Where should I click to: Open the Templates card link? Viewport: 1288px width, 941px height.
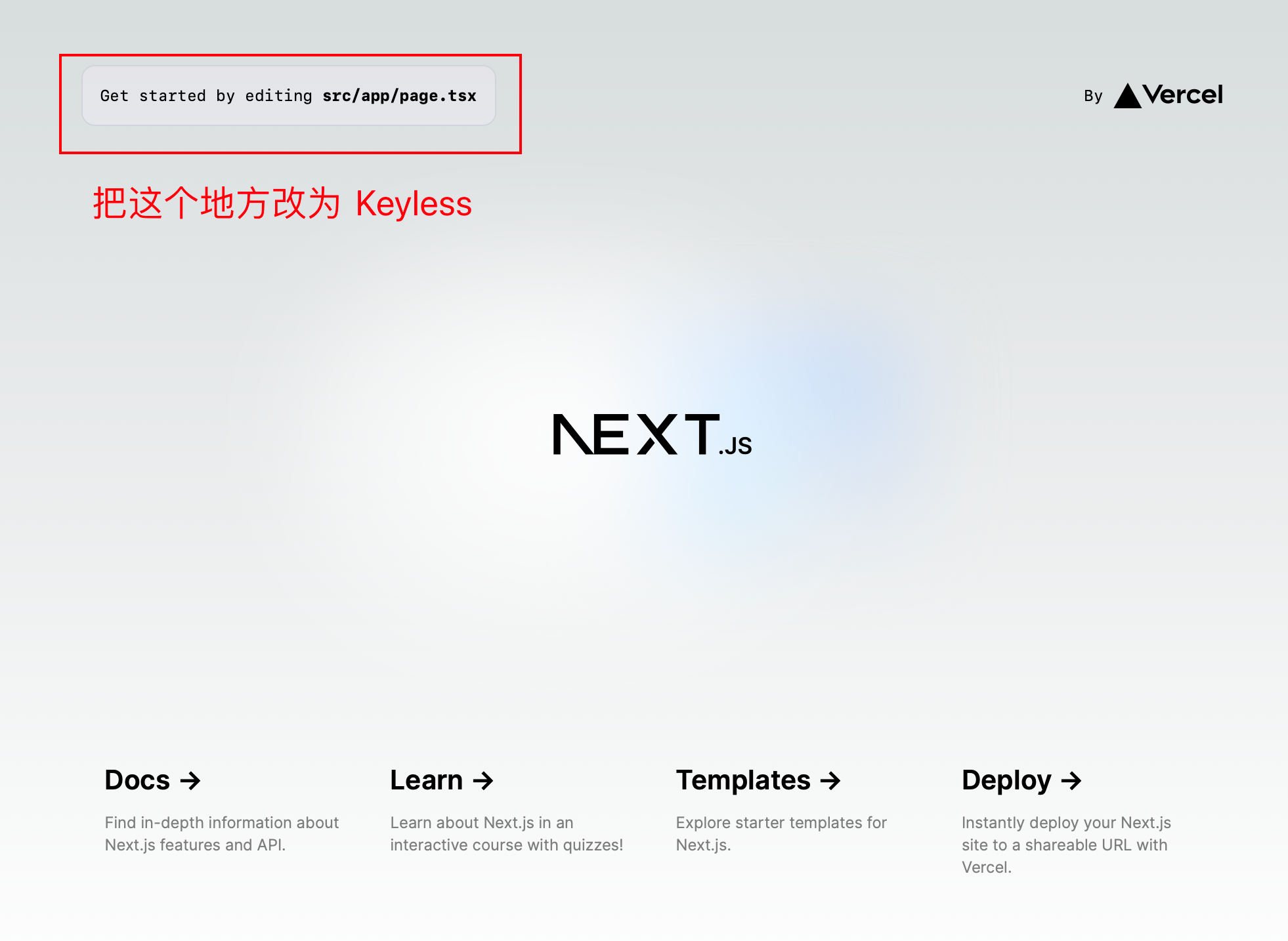[x=782, y=810]
